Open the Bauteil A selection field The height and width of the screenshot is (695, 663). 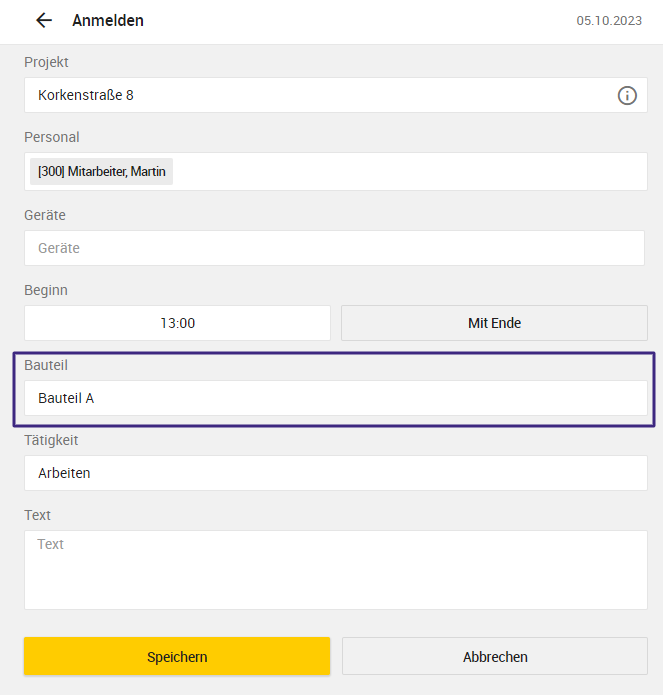(335, 398)
